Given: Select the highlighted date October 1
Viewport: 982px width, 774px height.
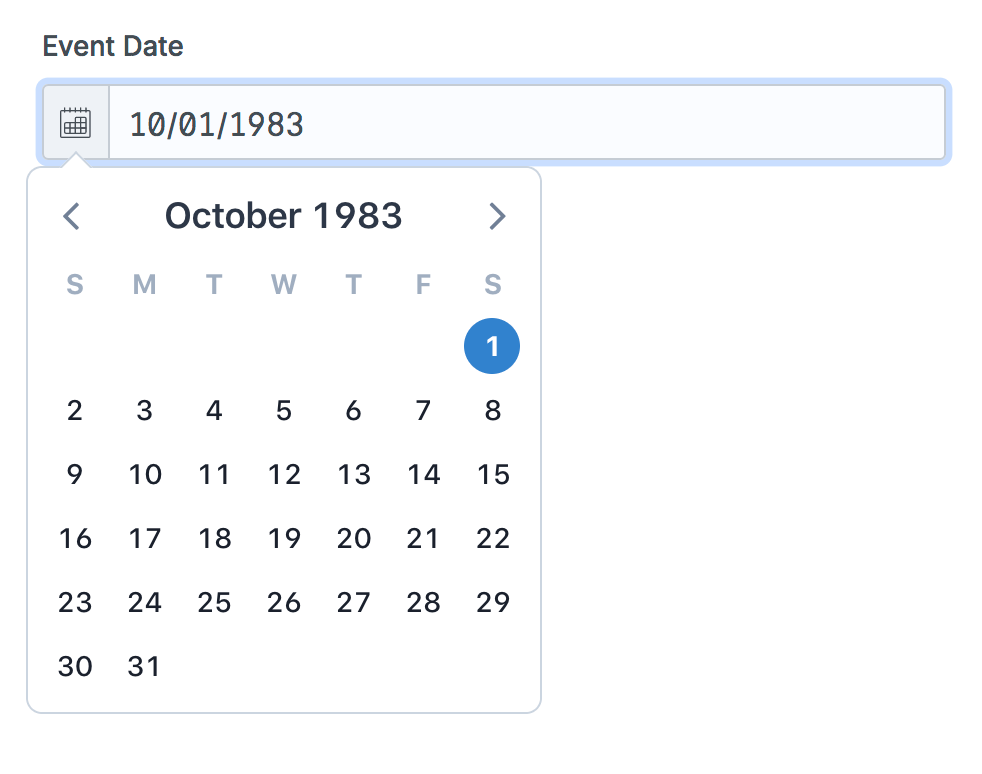Looking at the screenshot, I should [492, 346].
